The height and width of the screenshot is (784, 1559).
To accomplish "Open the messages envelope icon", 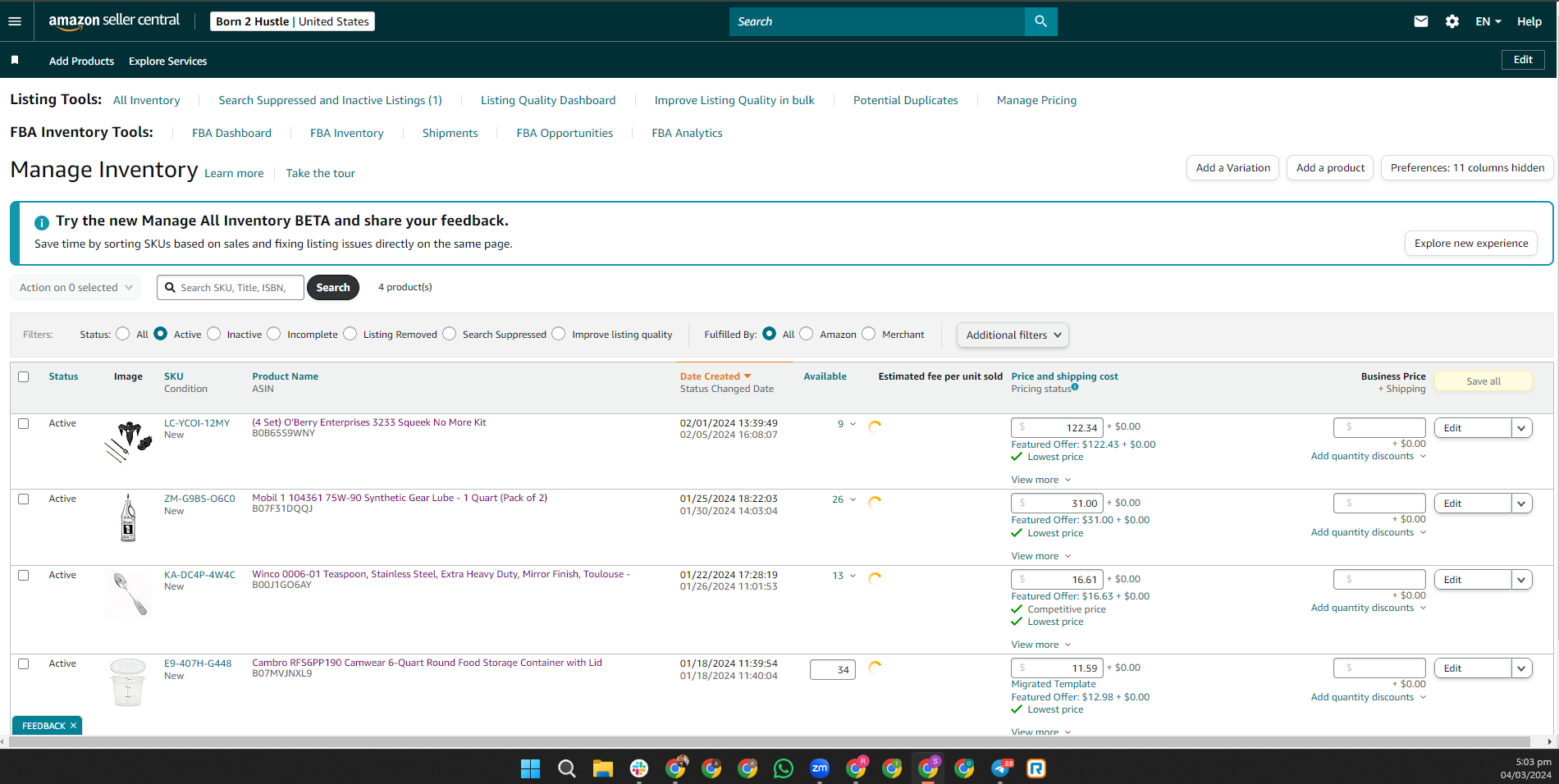I will [1421, 21].
